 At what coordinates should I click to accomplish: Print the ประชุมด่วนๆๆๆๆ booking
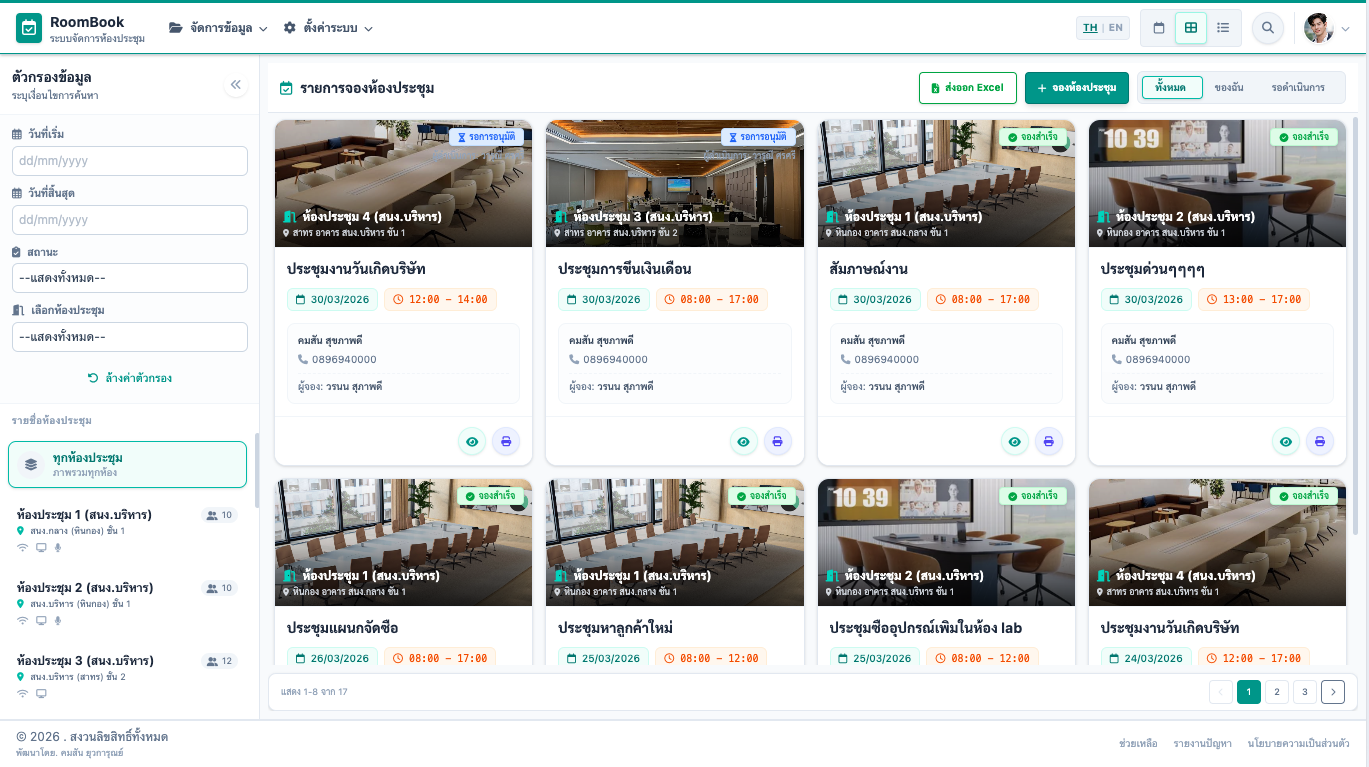[1320, 441]
